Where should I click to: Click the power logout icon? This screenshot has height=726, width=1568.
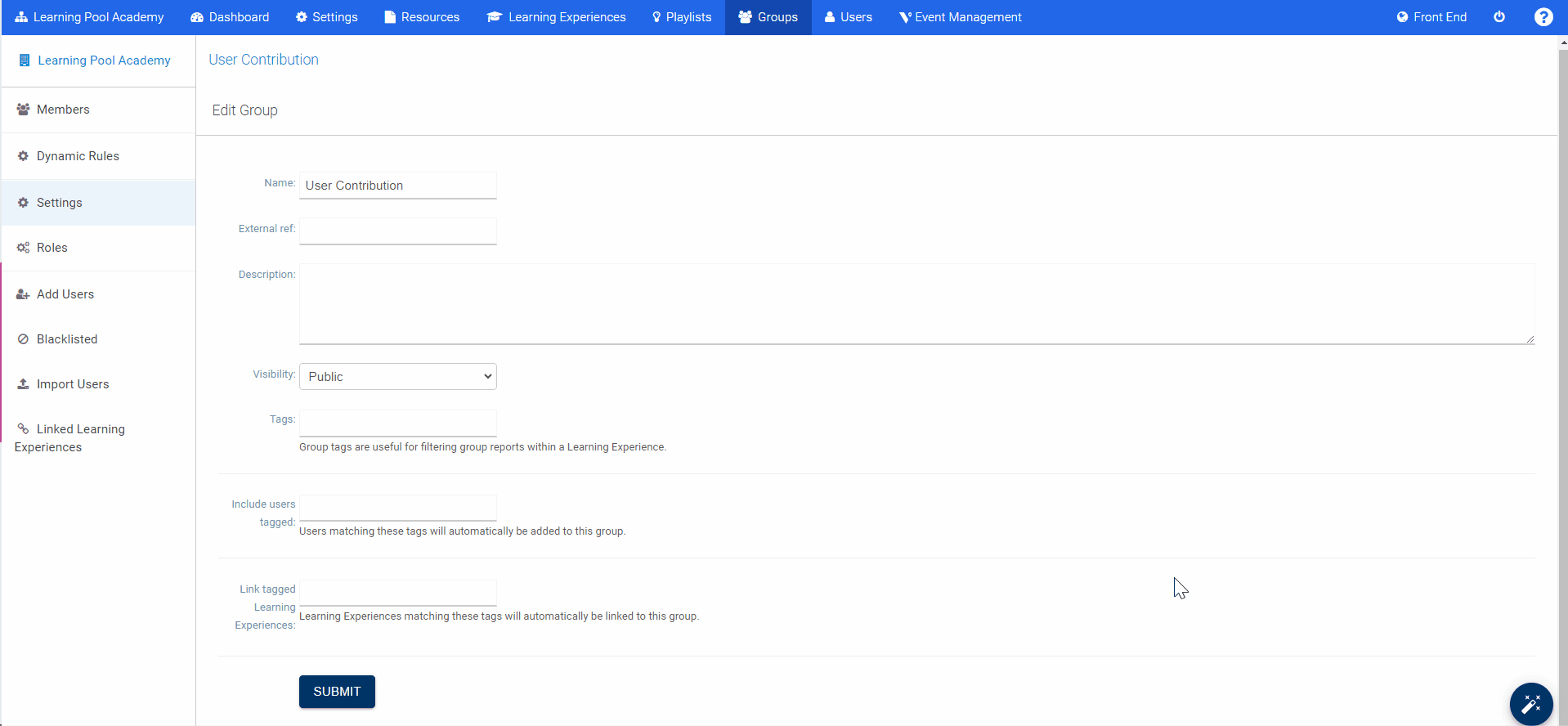coord(1499,17)
